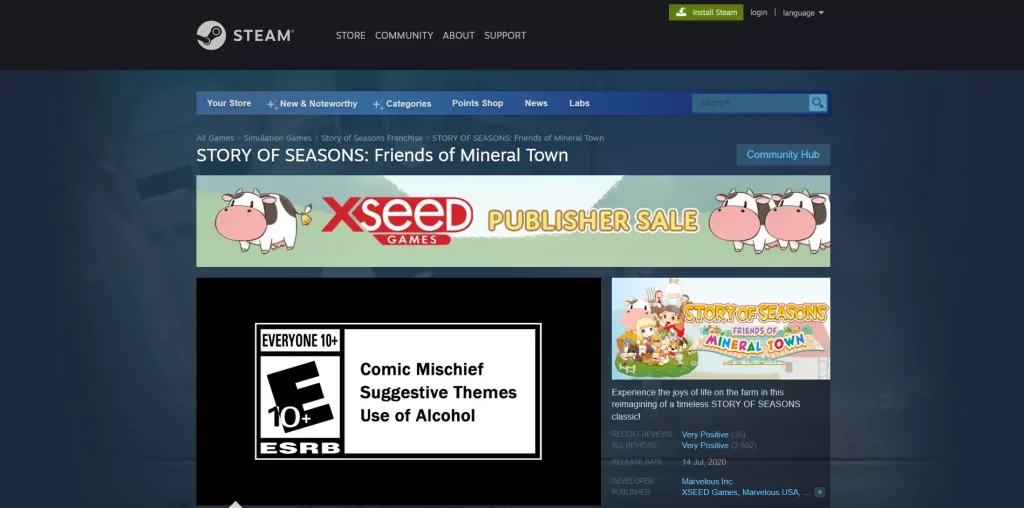This screenshot has height=508, width=1024.
Task: Open the recent reviews Very Positive link
Action: 705,434
